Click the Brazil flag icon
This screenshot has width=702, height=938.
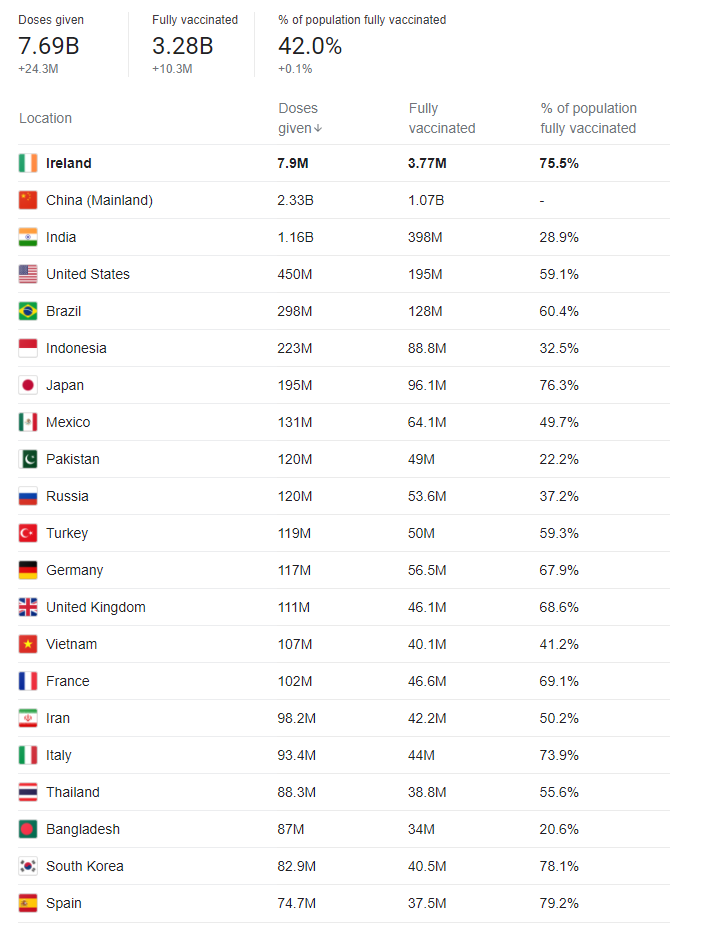point(28,311)
